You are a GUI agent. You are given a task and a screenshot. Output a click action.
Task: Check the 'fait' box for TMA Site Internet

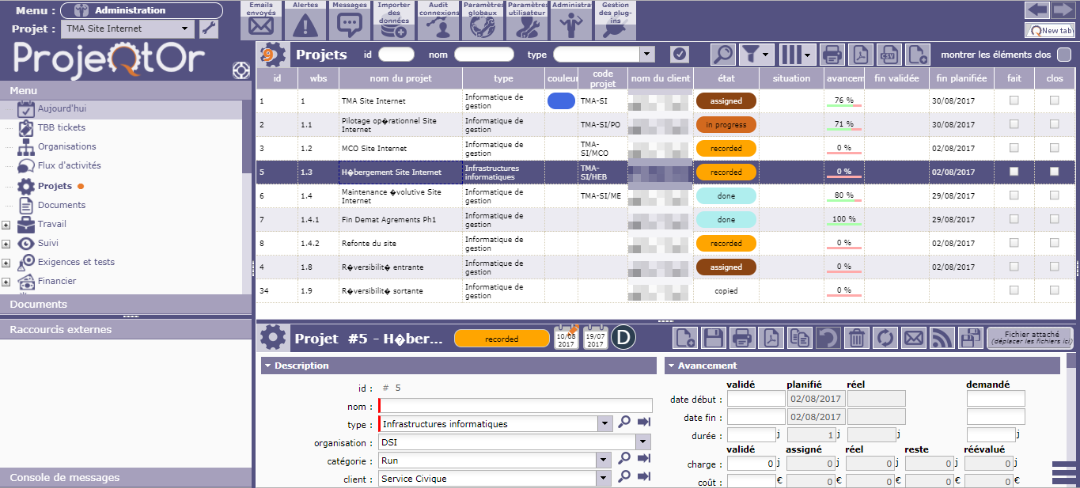1014,101
